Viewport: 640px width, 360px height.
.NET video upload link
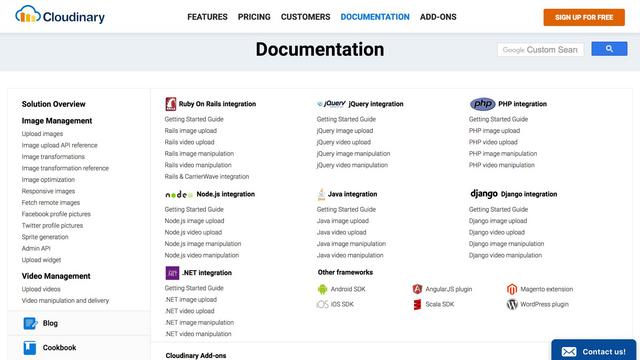click(x=189, y=311)
